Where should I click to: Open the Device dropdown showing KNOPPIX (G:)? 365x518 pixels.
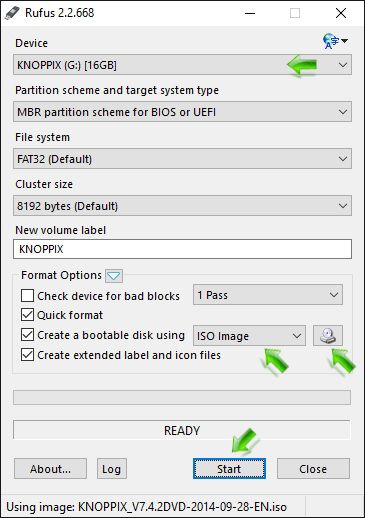pos(182,65)
